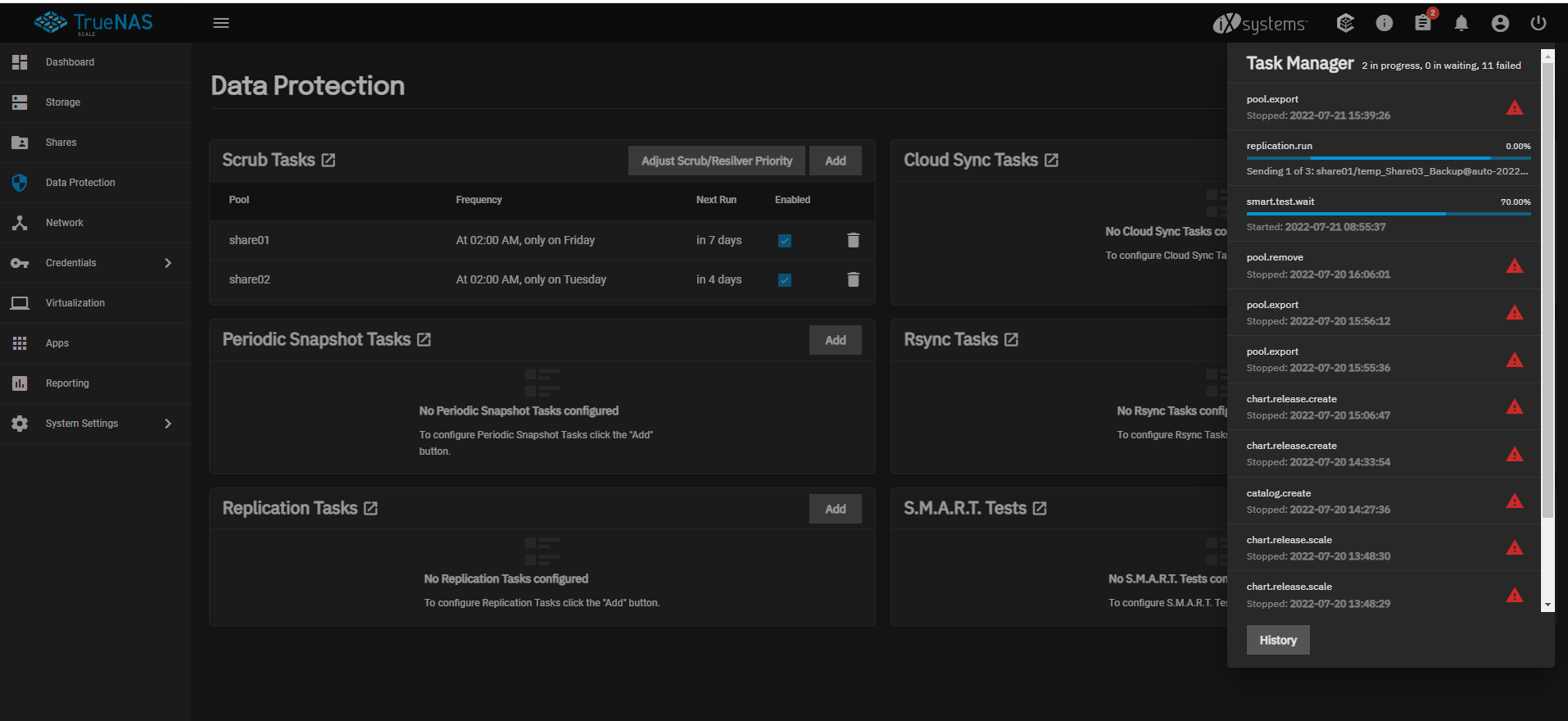Uncheck Enabled for share02 scrub task
Viewport: 1568px width, 721px height.
click(785, 280)
